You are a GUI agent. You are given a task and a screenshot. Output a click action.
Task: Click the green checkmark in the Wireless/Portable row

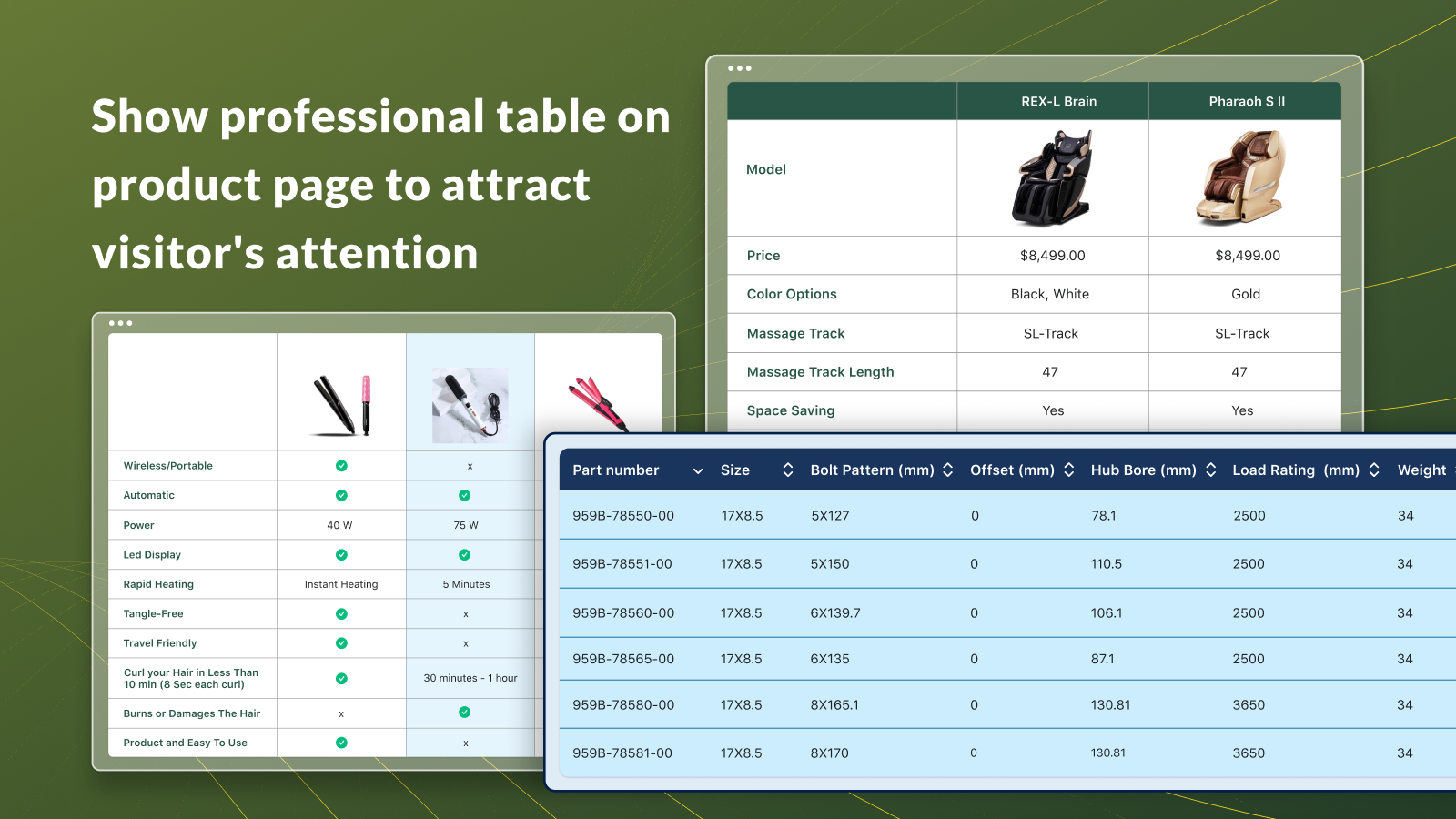342,465
